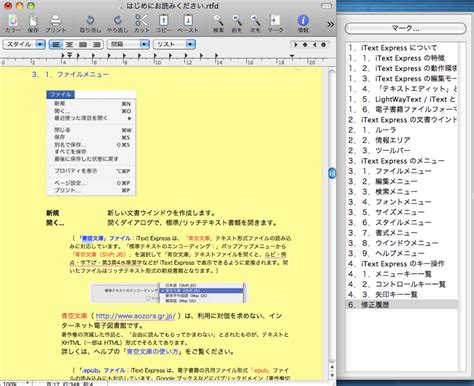Screen dimensions: 474x386
Task: Select the diamond center tab stop button
Action: tap(305, 44)
